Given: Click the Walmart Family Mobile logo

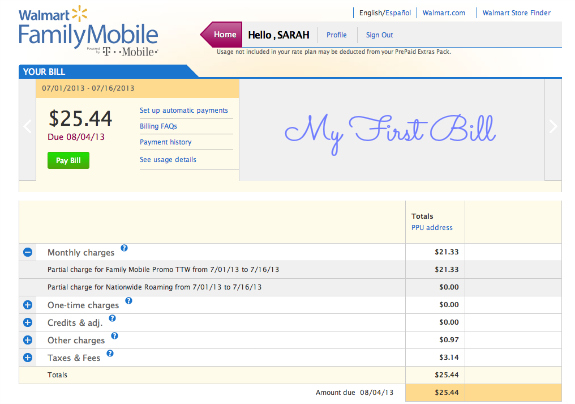Looking at the screenshot, I should pyautogui.click(x=88, y=31).
